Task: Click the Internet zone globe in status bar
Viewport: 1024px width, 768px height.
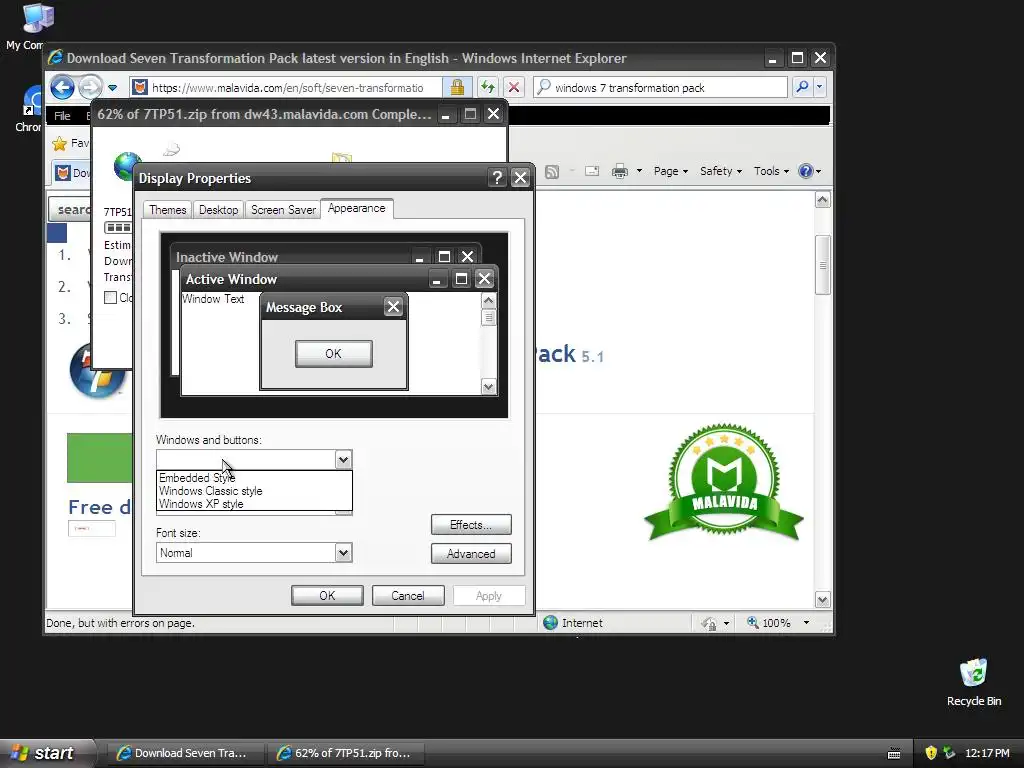Action: click(x=551, y=623)
